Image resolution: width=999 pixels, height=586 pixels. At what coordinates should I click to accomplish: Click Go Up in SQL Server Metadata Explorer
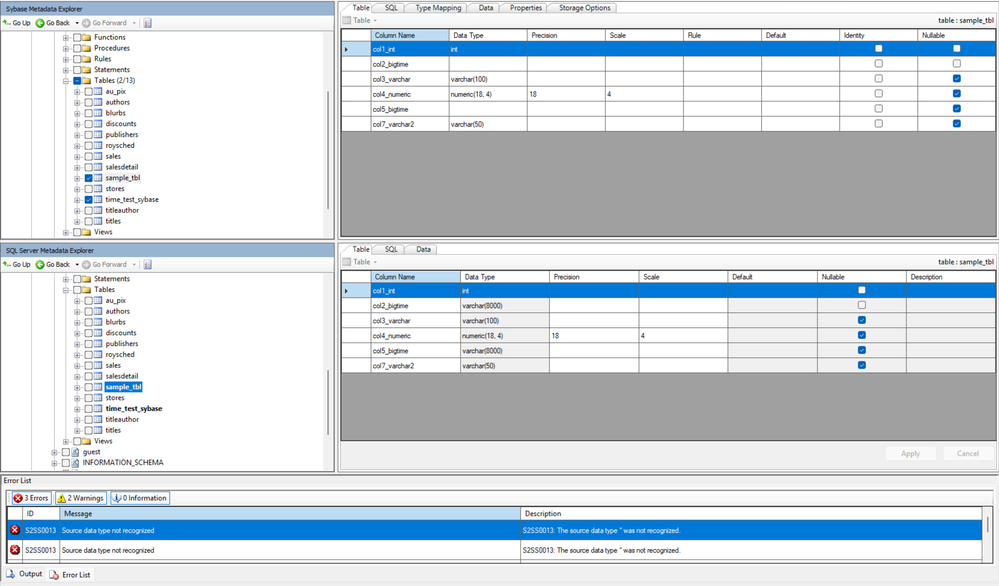pos(17,264)
